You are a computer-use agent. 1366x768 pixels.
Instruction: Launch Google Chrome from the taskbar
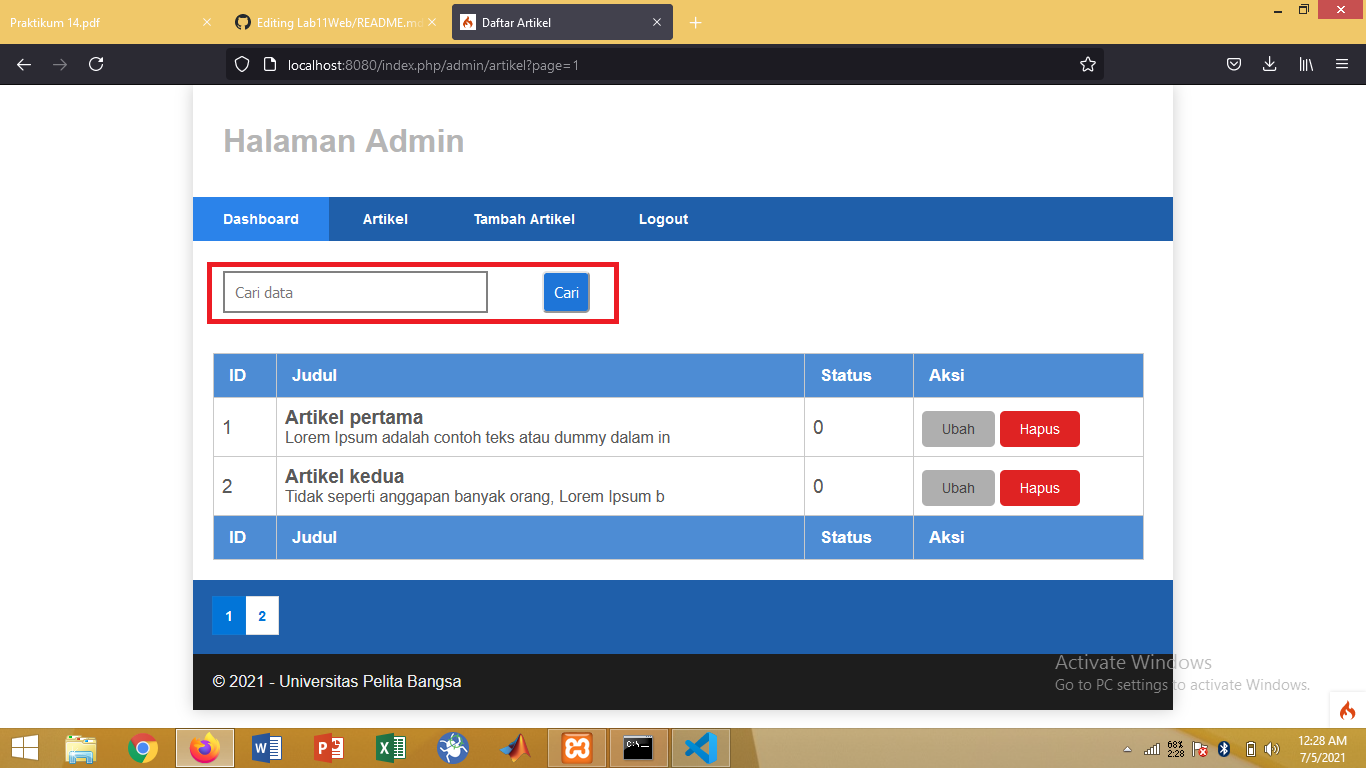pos(143,747)
